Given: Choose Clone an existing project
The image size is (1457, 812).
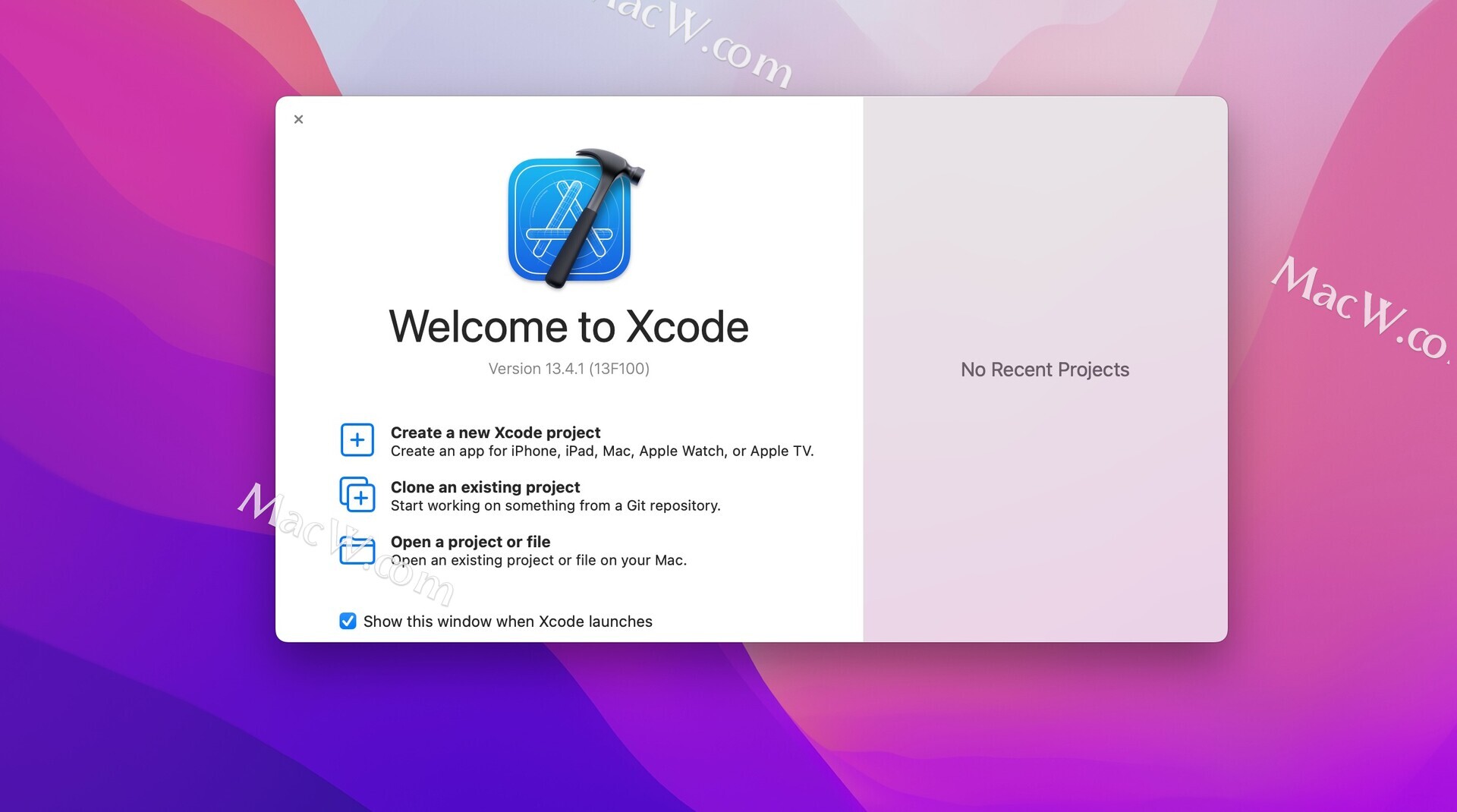Looking at the screenshot, I should 485,486.
